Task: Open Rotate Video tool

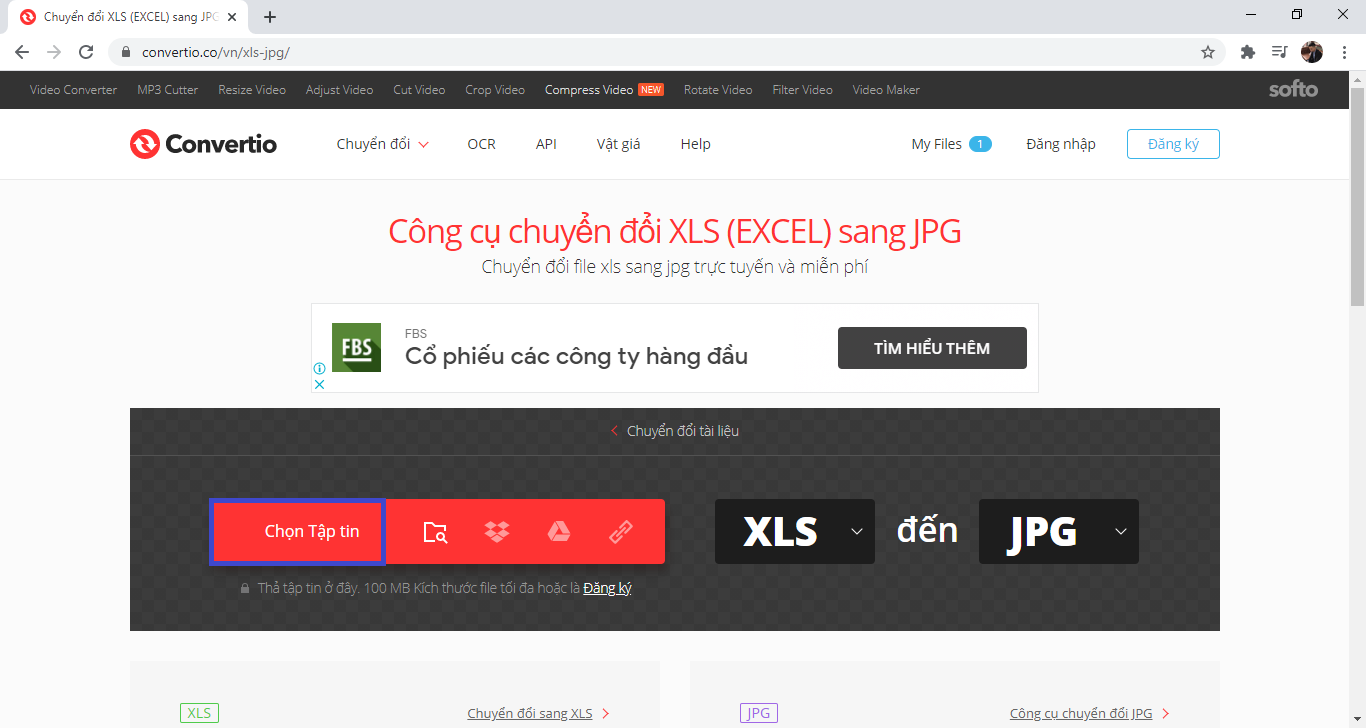Action: [718, 90]
